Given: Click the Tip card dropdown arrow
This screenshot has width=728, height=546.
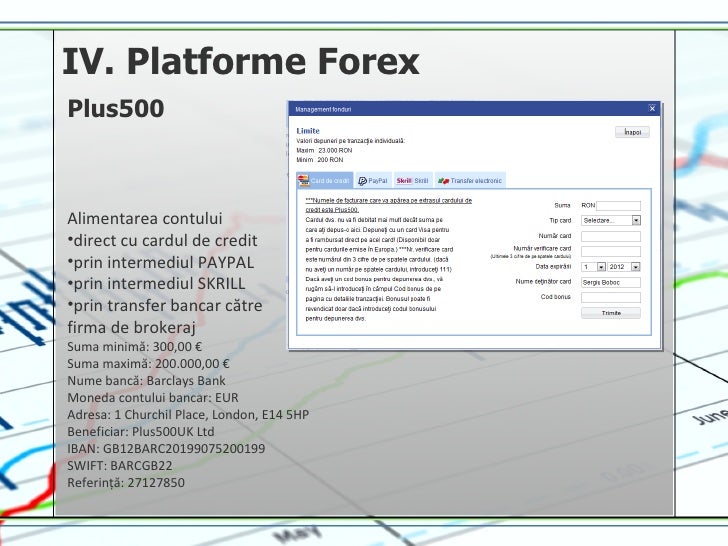Looking at the screenshot, I should pyautogui.click(x=637, y=221).
